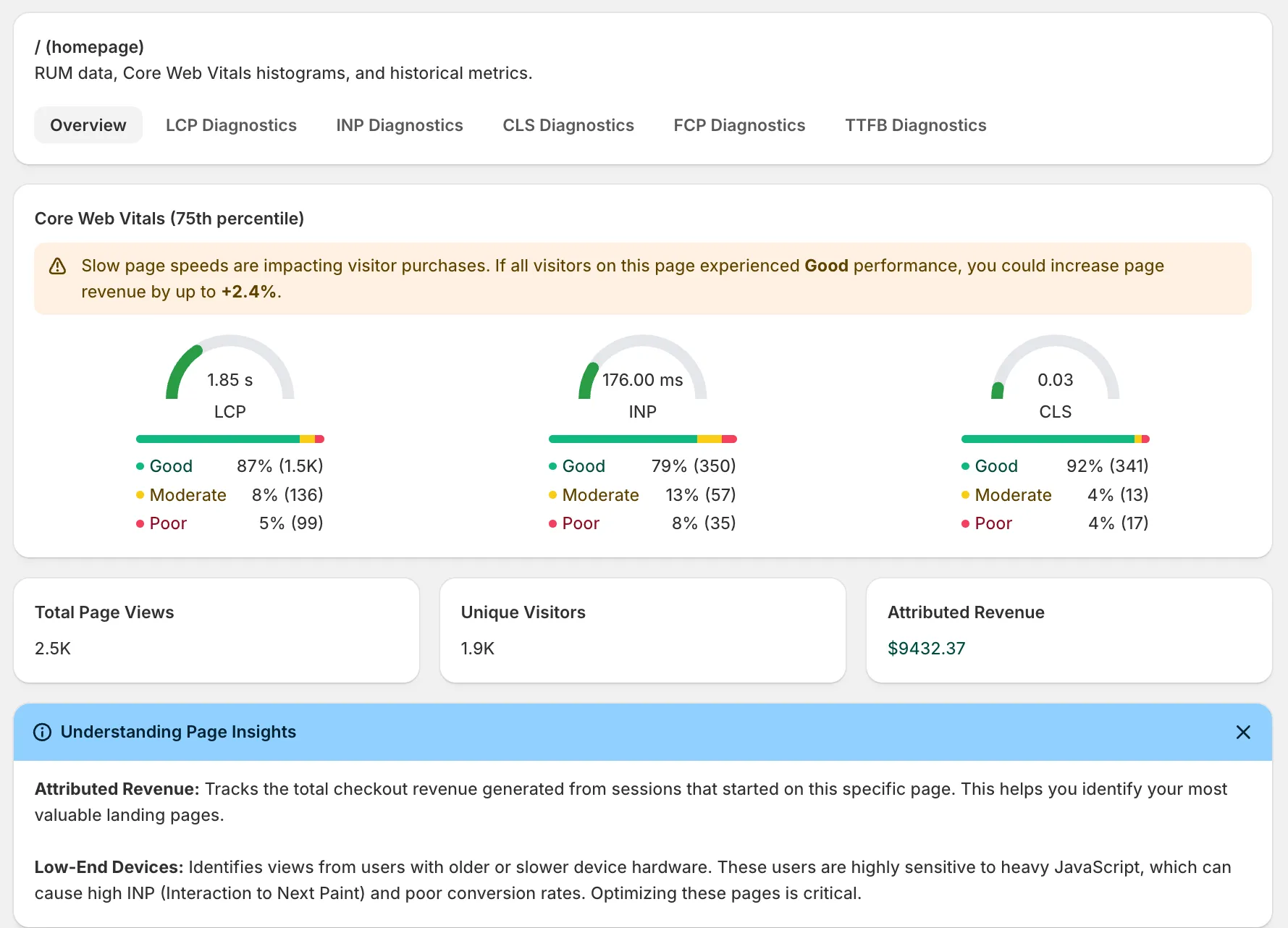Image resolution: width=1288 pixels, height=928 pixels.
Task: Click the Total Page Views card title
Action: click(104, 612)
